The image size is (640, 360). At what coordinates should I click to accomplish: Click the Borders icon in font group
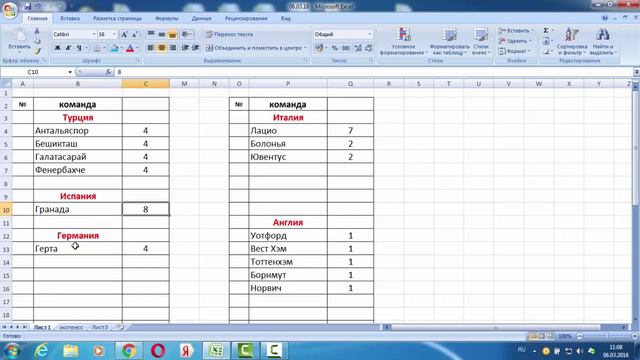[x=97, y=48]
